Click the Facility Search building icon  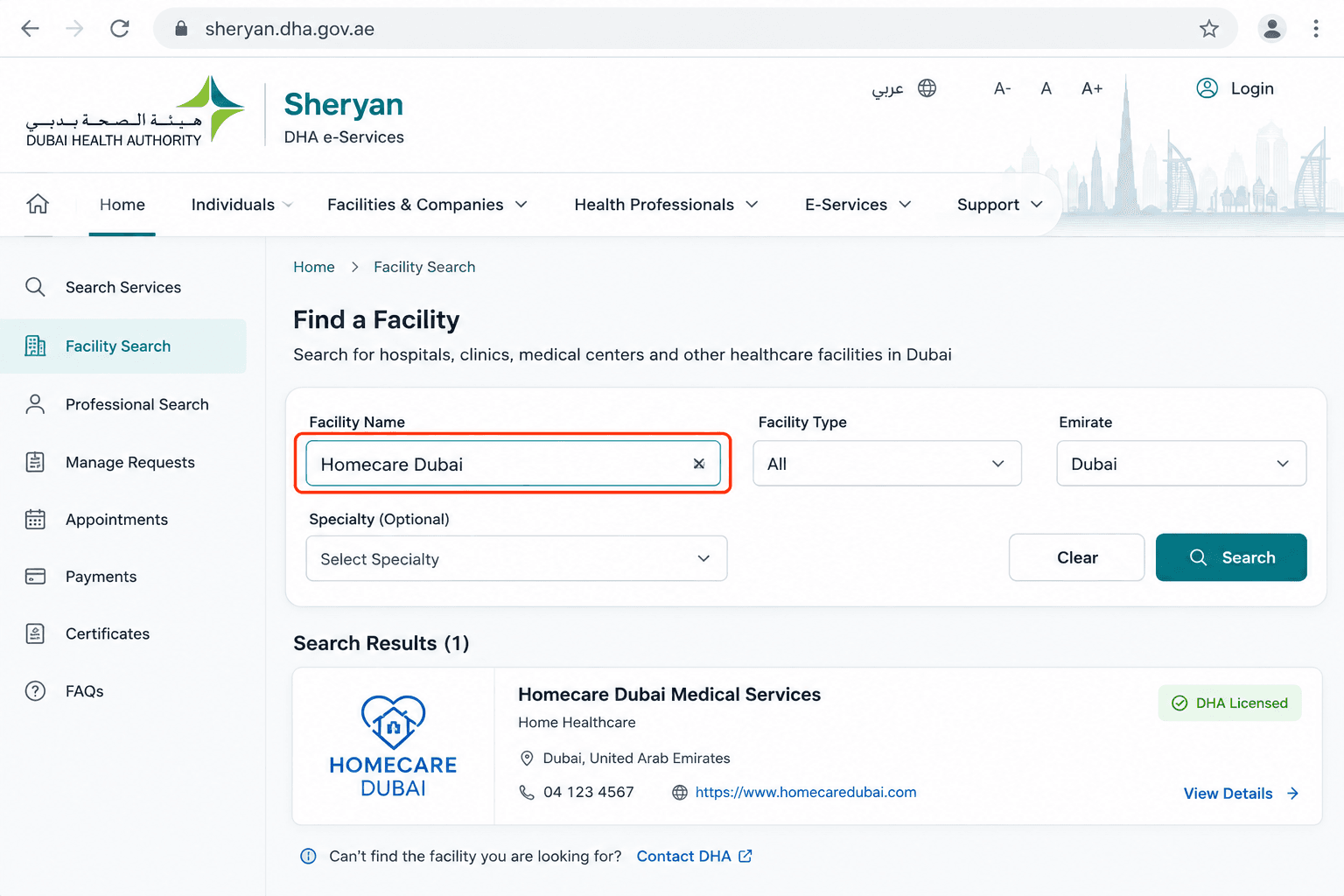point(35,346)
